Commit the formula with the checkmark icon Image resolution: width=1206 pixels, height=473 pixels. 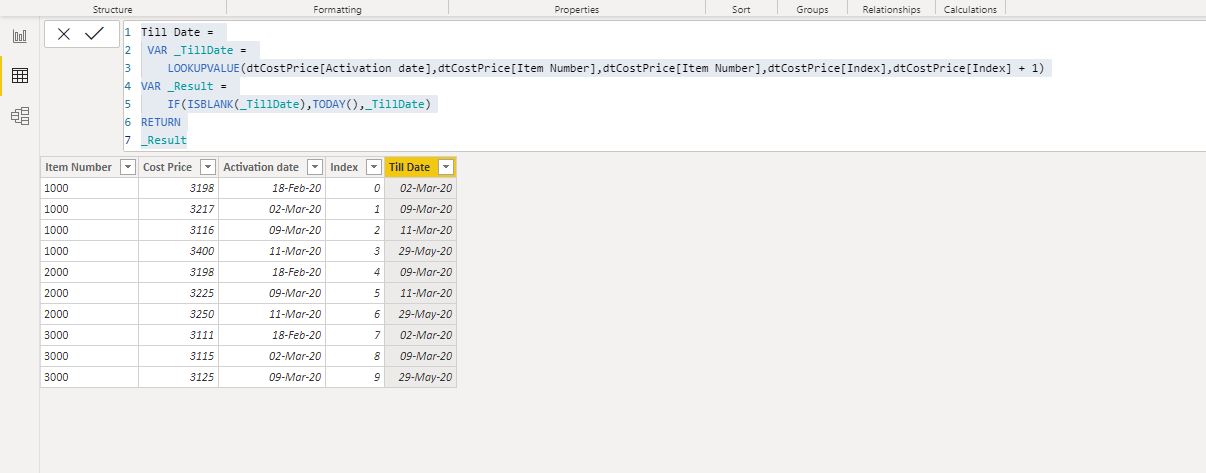[95, 34]
